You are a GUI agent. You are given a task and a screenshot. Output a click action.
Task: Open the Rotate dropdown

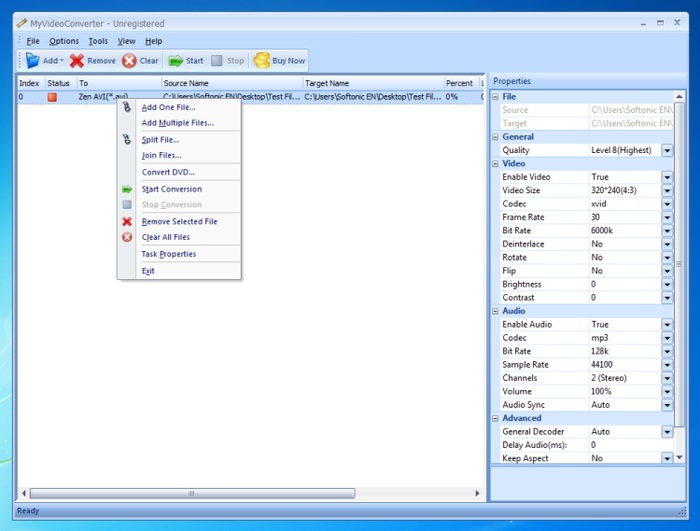[667, 258]
